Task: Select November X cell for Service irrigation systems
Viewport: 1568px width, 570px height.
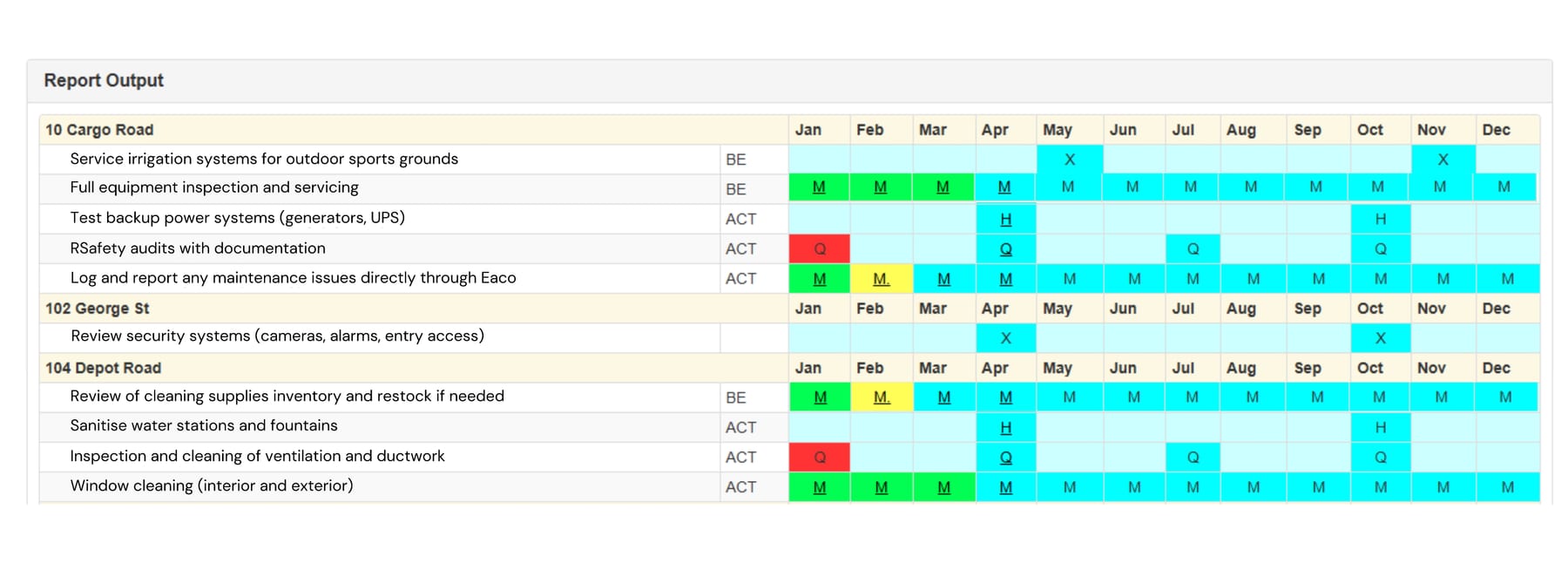Action: (1443, 159)
